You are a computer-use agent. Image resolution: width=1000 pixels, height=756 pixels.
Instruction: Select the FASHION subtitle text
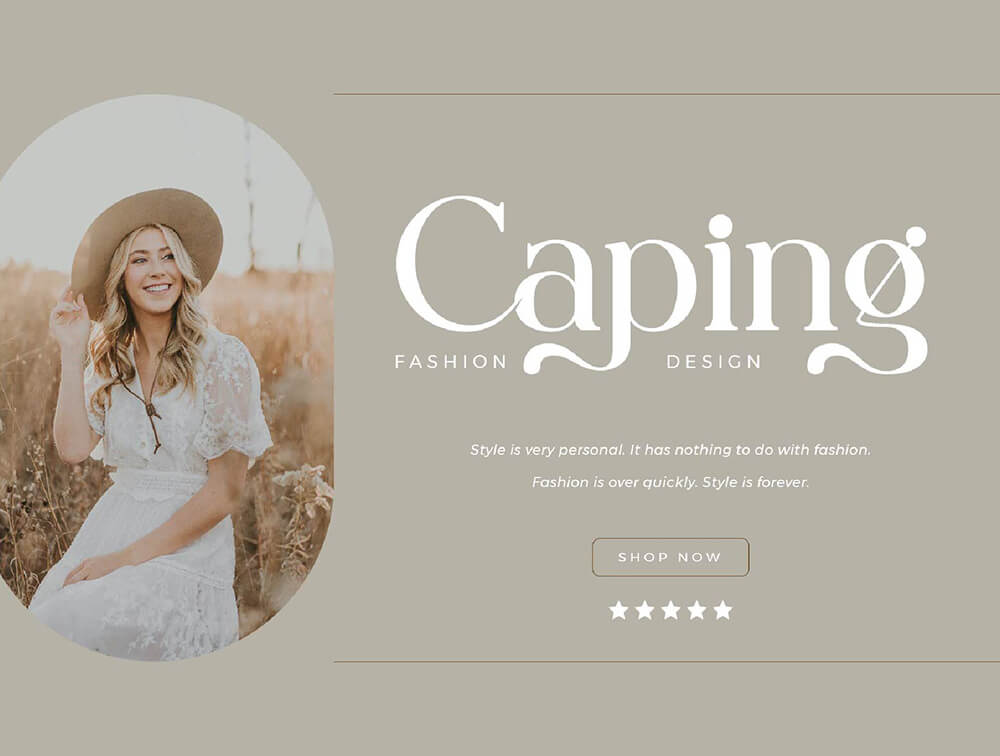coord(451,362)
